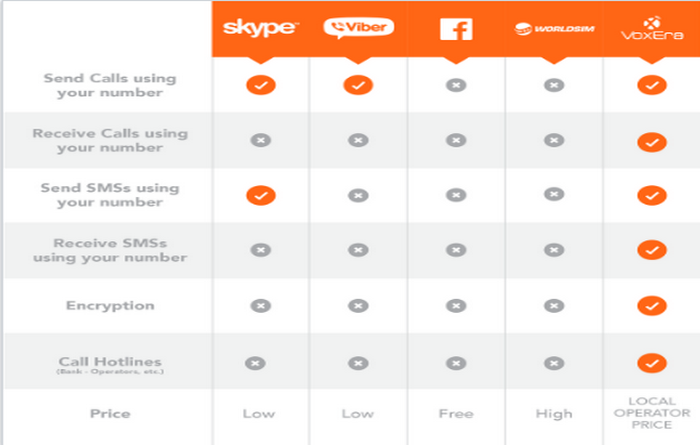
Task: Click the 'High' price under WorldSIM
Action: (554, 414)
